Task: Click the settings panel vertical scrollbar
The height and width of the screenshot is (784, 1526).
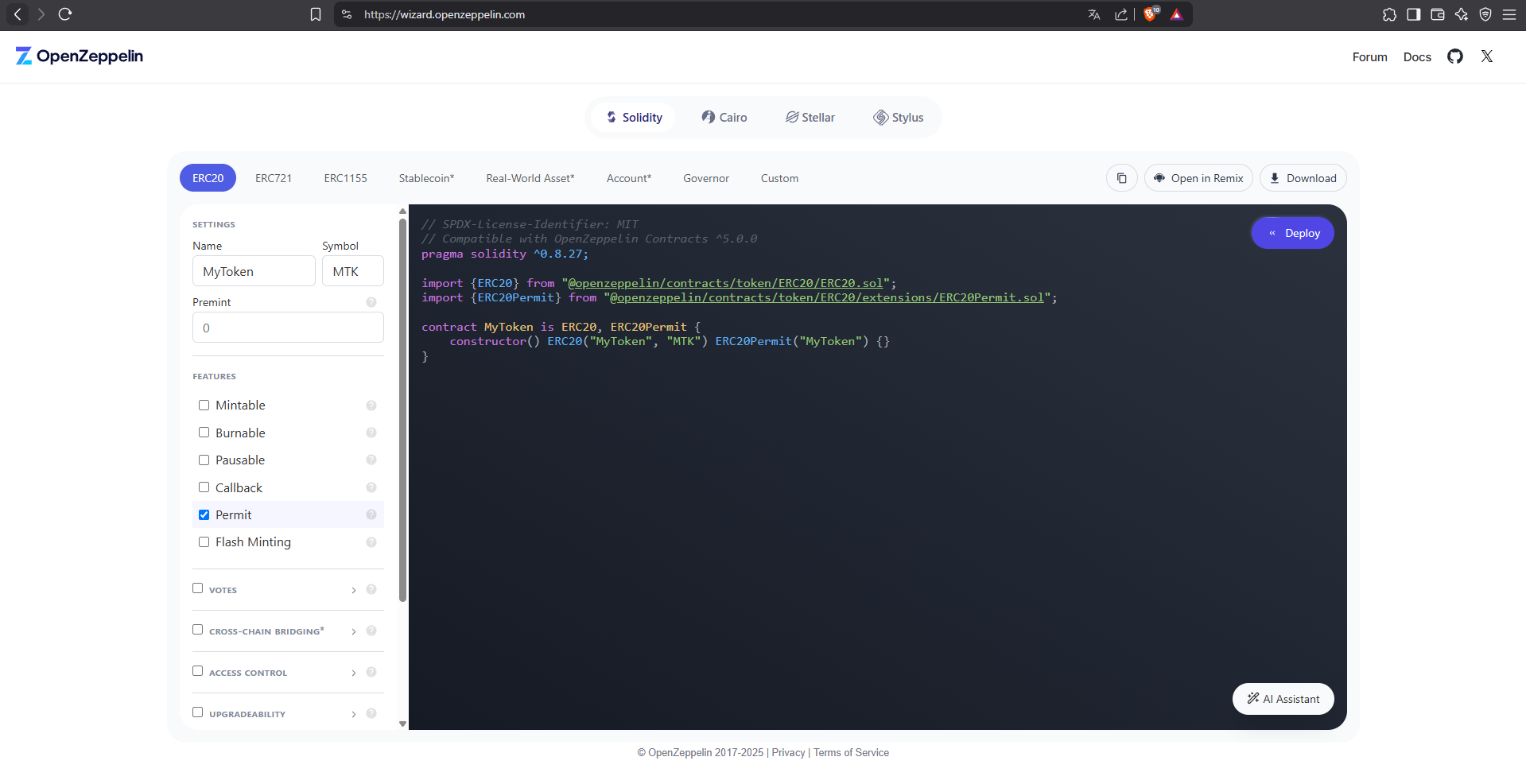Action: click(402, 409)
